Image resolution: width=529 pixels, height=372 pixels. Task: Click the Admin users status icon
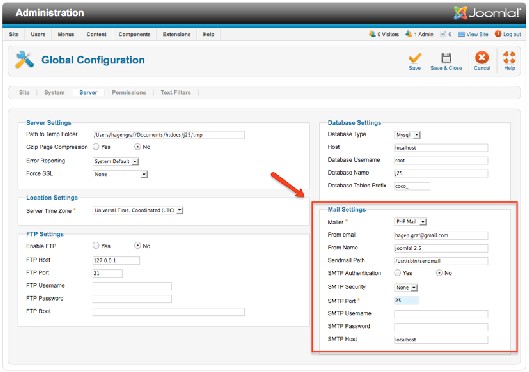point(408,34)
